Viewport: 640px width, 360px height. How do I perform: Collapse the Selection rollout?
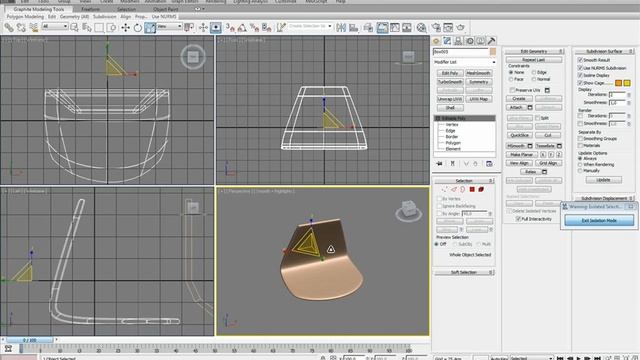(464, 181)
